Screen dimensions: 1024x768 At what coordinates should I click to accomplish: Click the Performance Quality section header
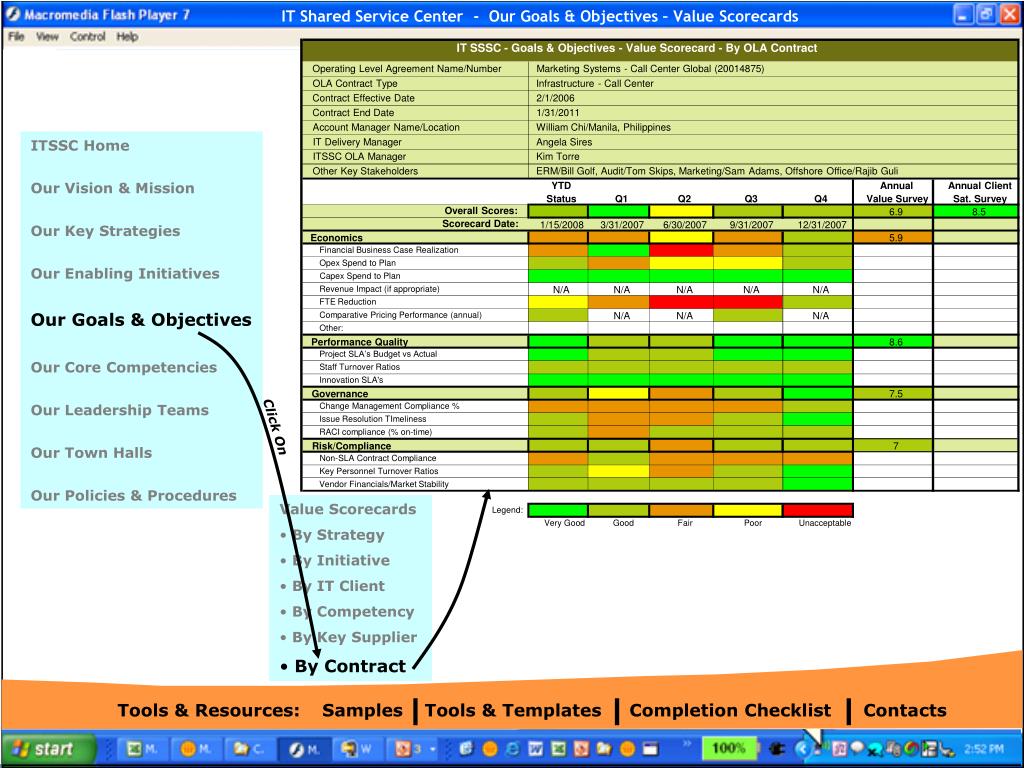415,342
